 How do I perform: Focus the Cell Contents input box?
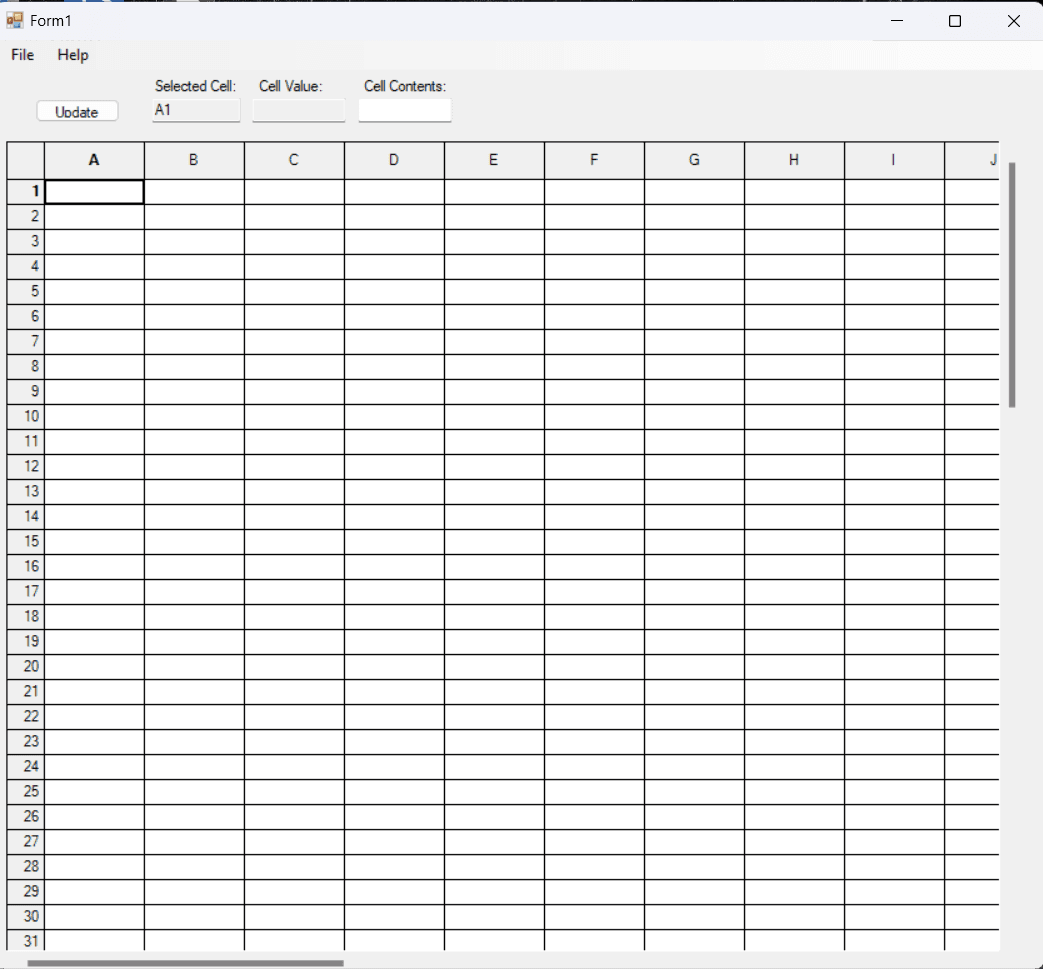pyautogui.click(x=404, y=111)
